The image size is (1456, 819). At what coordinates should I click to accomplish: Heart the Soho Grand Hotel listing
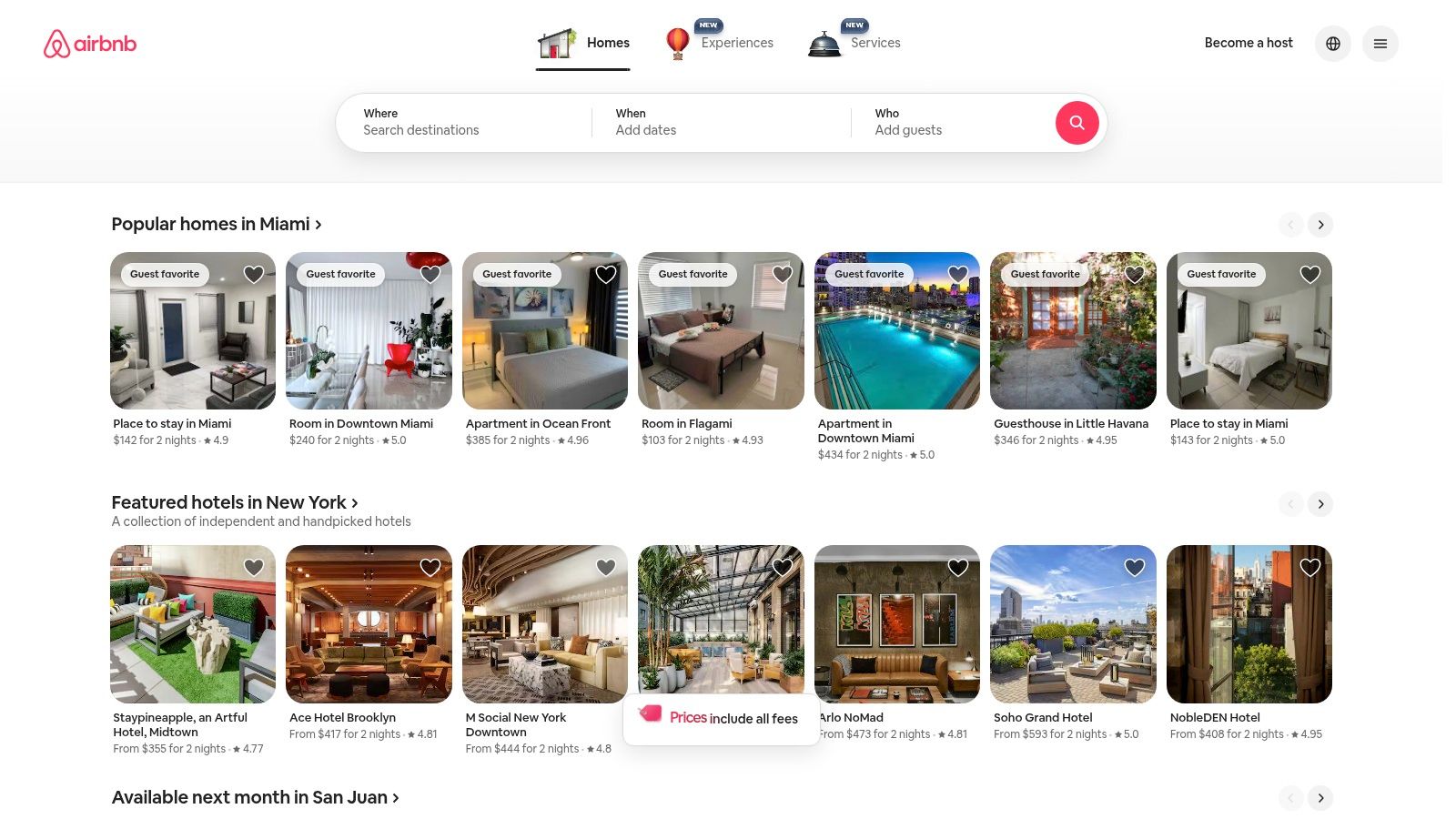pyautogui.click(x=1134, y=567)
